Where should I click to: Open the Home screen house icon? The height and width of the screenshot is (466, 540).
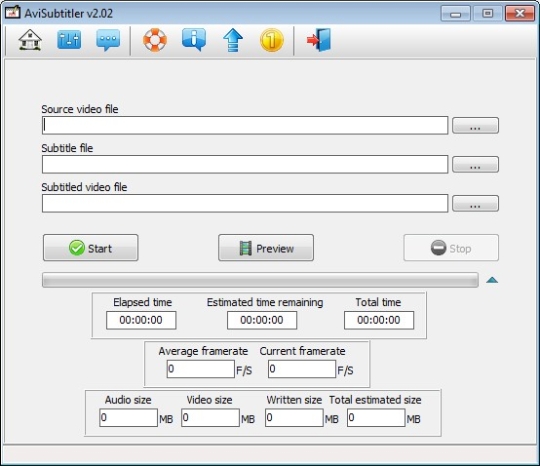click(30, 40)
